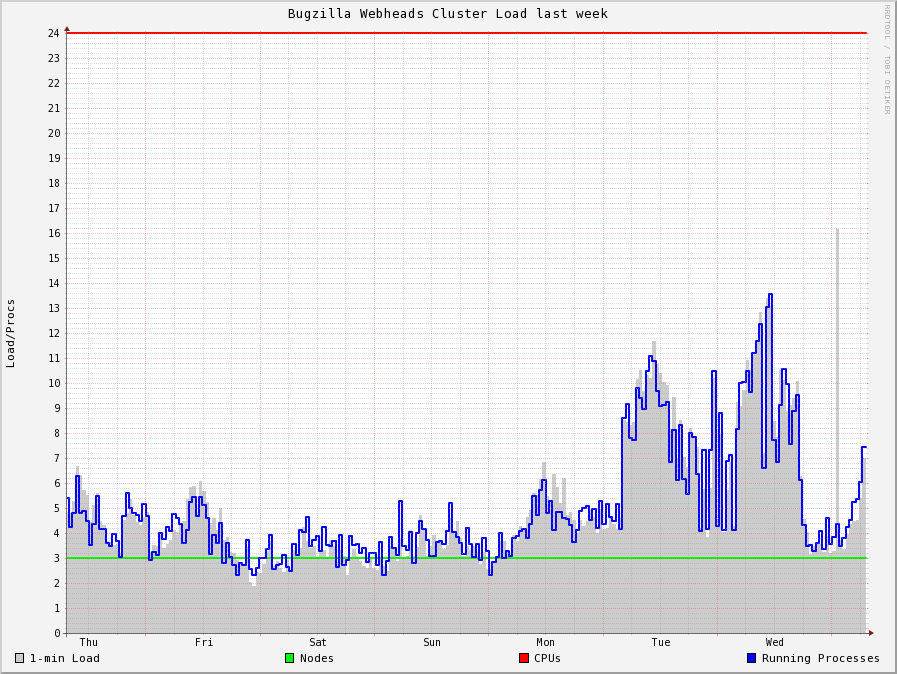This screenshot has height=674, width=897.
Task: Click the y-axis value '7'
Action: click(x=57, y=458)
